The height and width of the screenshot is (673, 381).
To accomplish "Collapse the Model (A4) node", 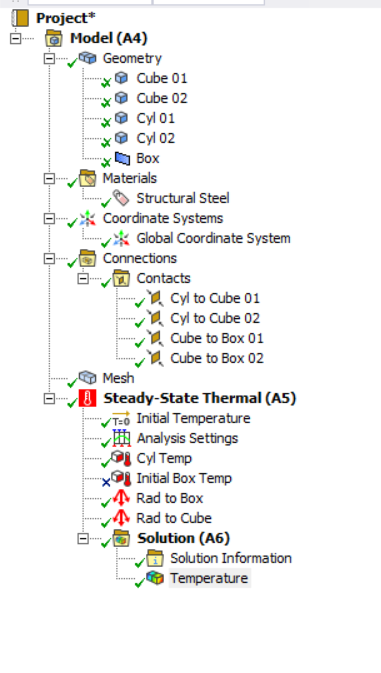I will pyautogui.click(x=15, y=39).
